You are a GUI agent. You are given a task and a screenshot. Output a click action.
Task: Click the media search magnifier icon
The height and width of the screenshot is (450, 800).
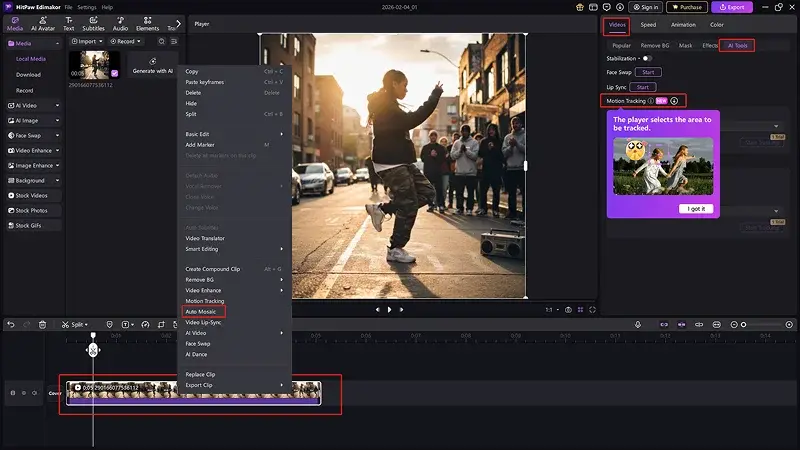(x=162, y=41)
